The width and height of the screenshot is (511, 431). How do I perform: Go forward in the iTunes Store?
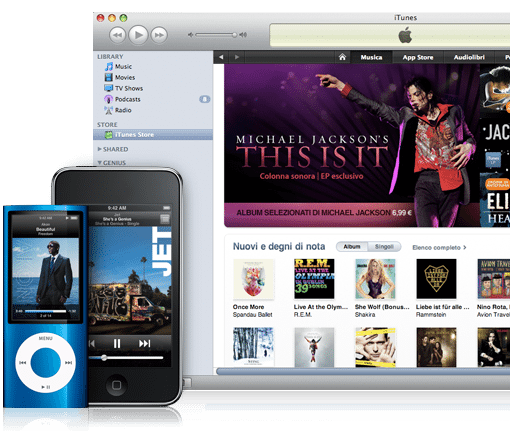[x=237, y=57]
